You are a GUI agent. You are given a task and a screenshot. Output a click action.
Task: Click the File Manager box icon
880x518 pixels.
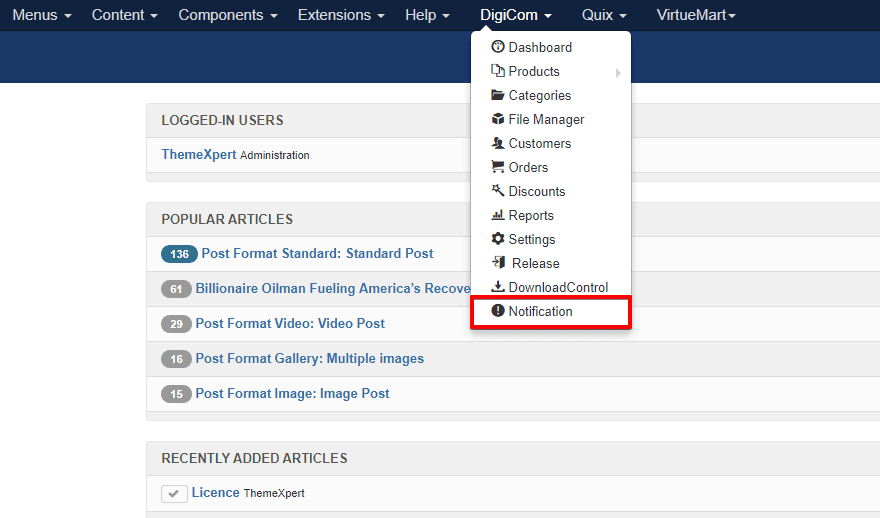click(498, 119)
